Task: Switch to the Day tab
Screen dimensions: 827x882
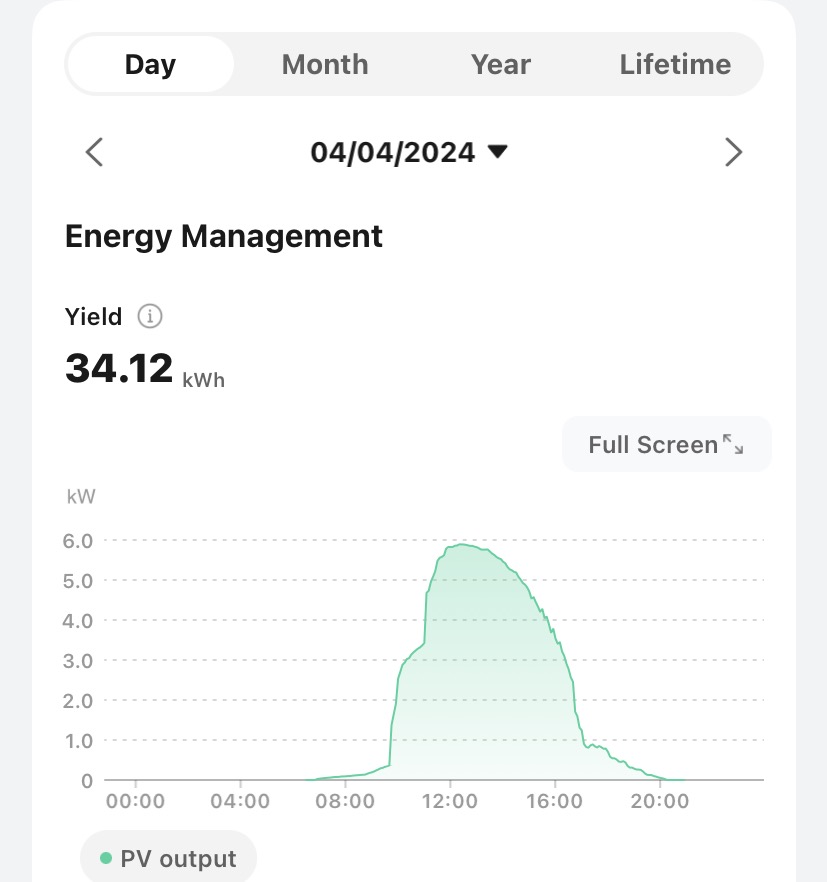Action: point(150,65)
